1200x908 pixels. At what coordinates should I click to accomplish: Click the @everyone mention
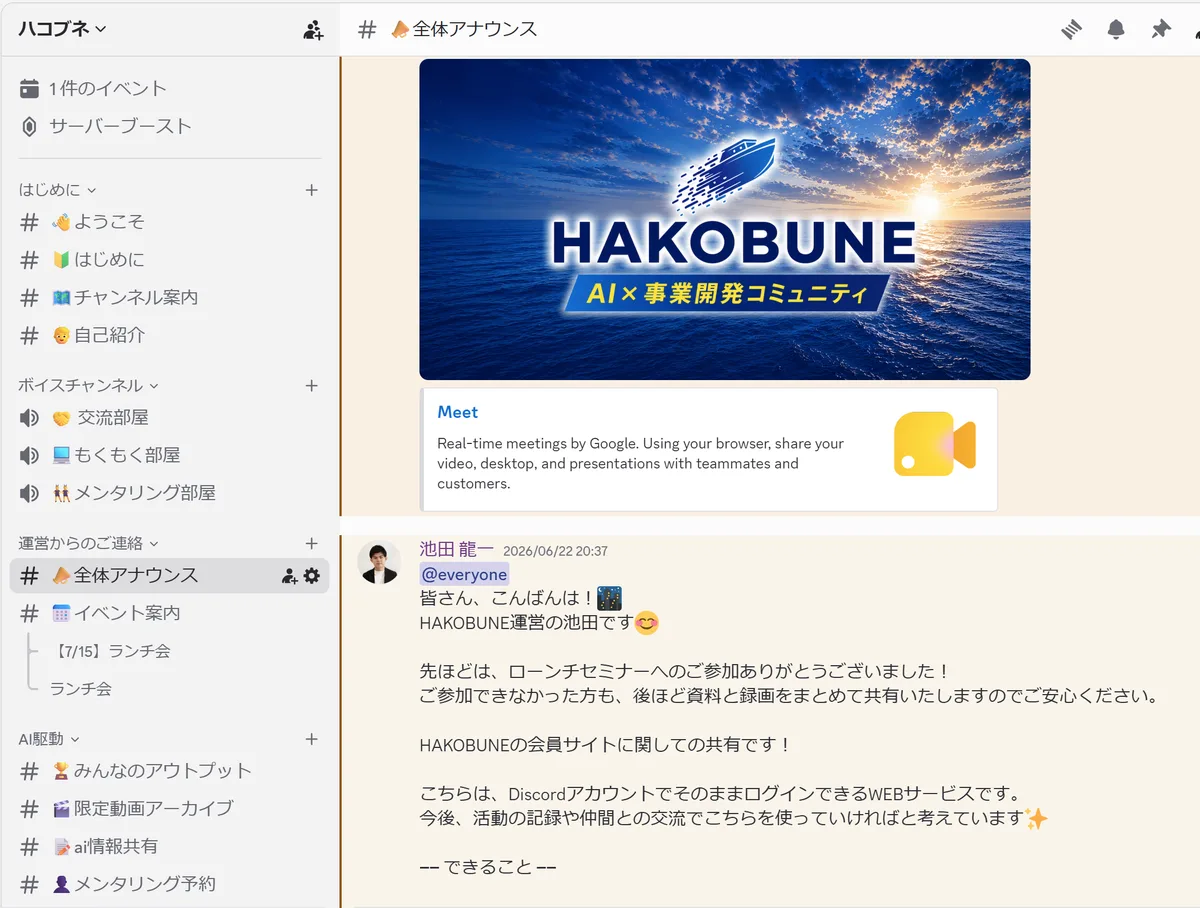[464, 574]
